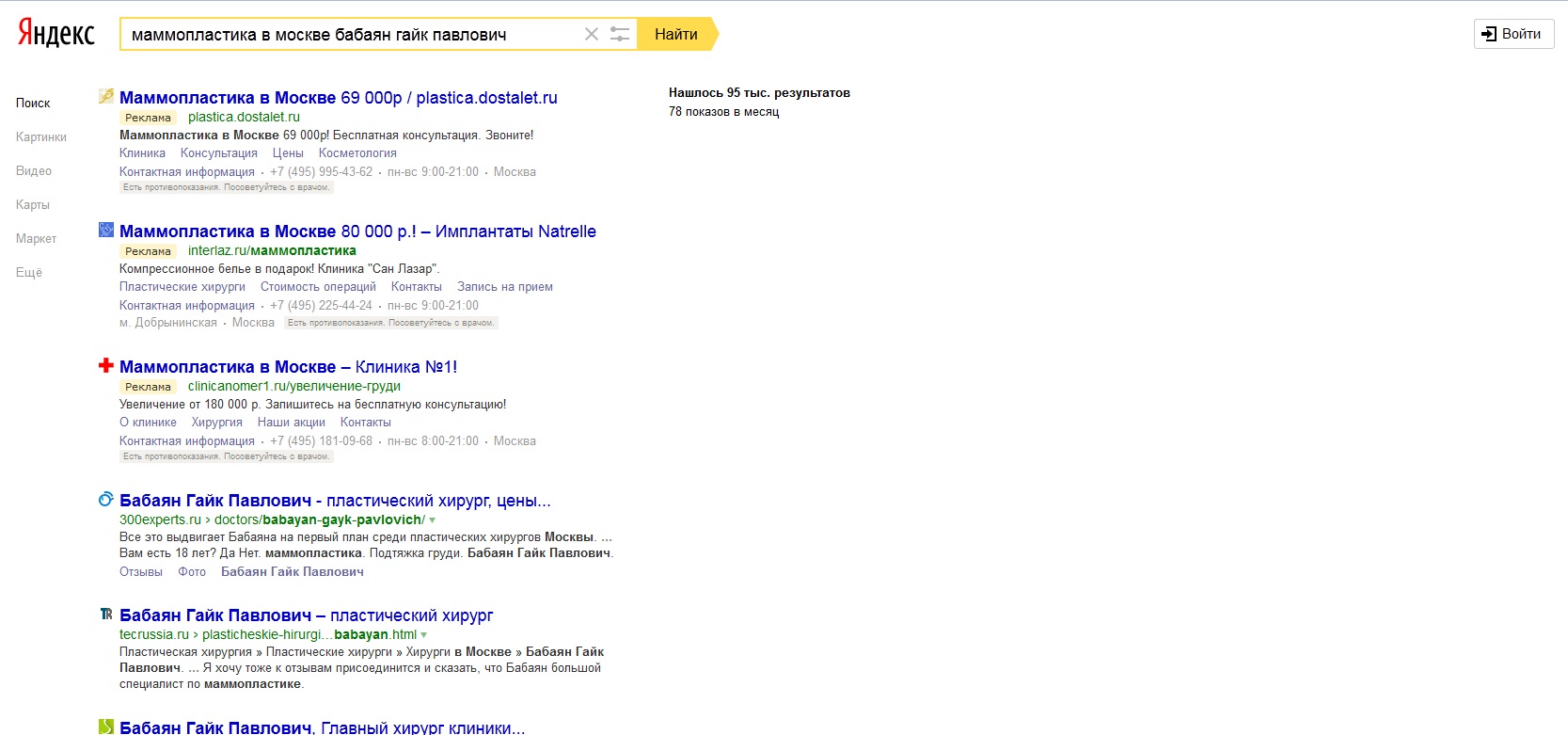Click the 300experts.ru domain in result URL
Image resolution: width=1568 pixels, height=735 pixels.
coord(160,520)
